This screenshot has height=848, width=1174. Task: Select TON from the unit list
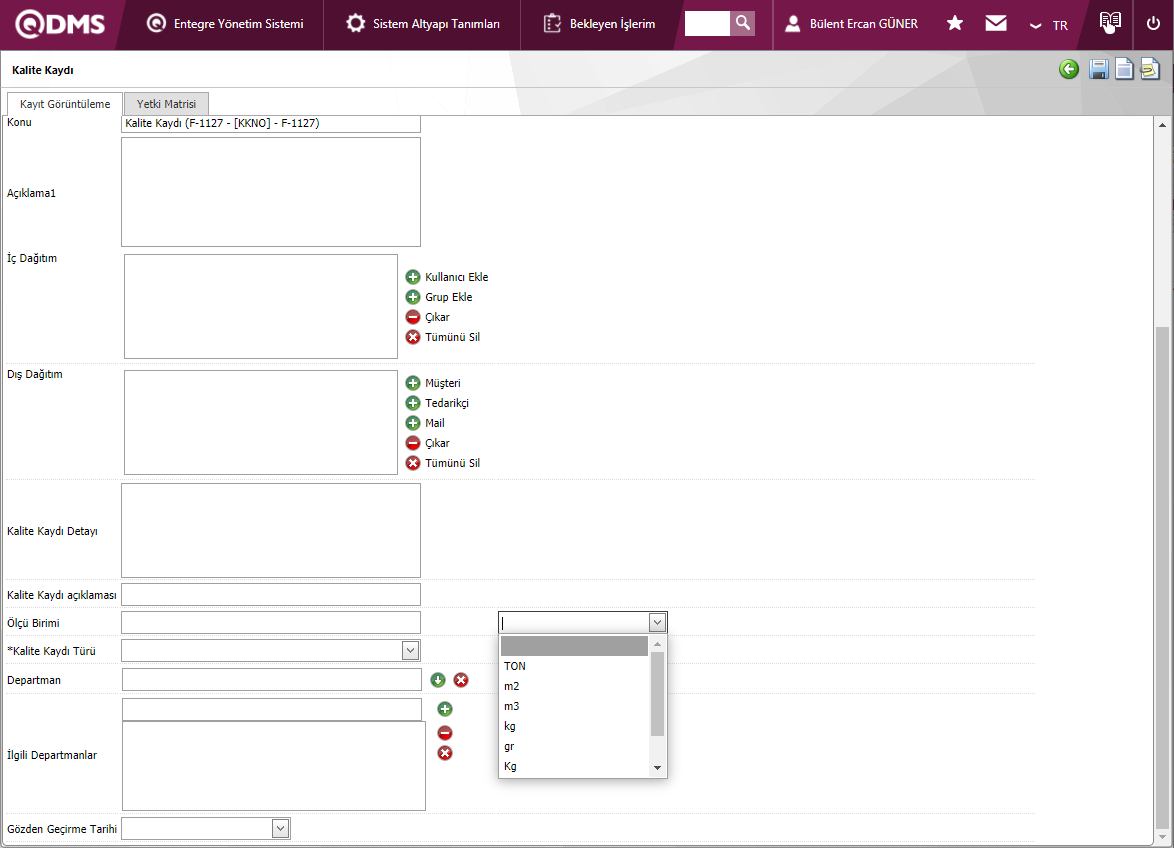[x=515, y=666]
